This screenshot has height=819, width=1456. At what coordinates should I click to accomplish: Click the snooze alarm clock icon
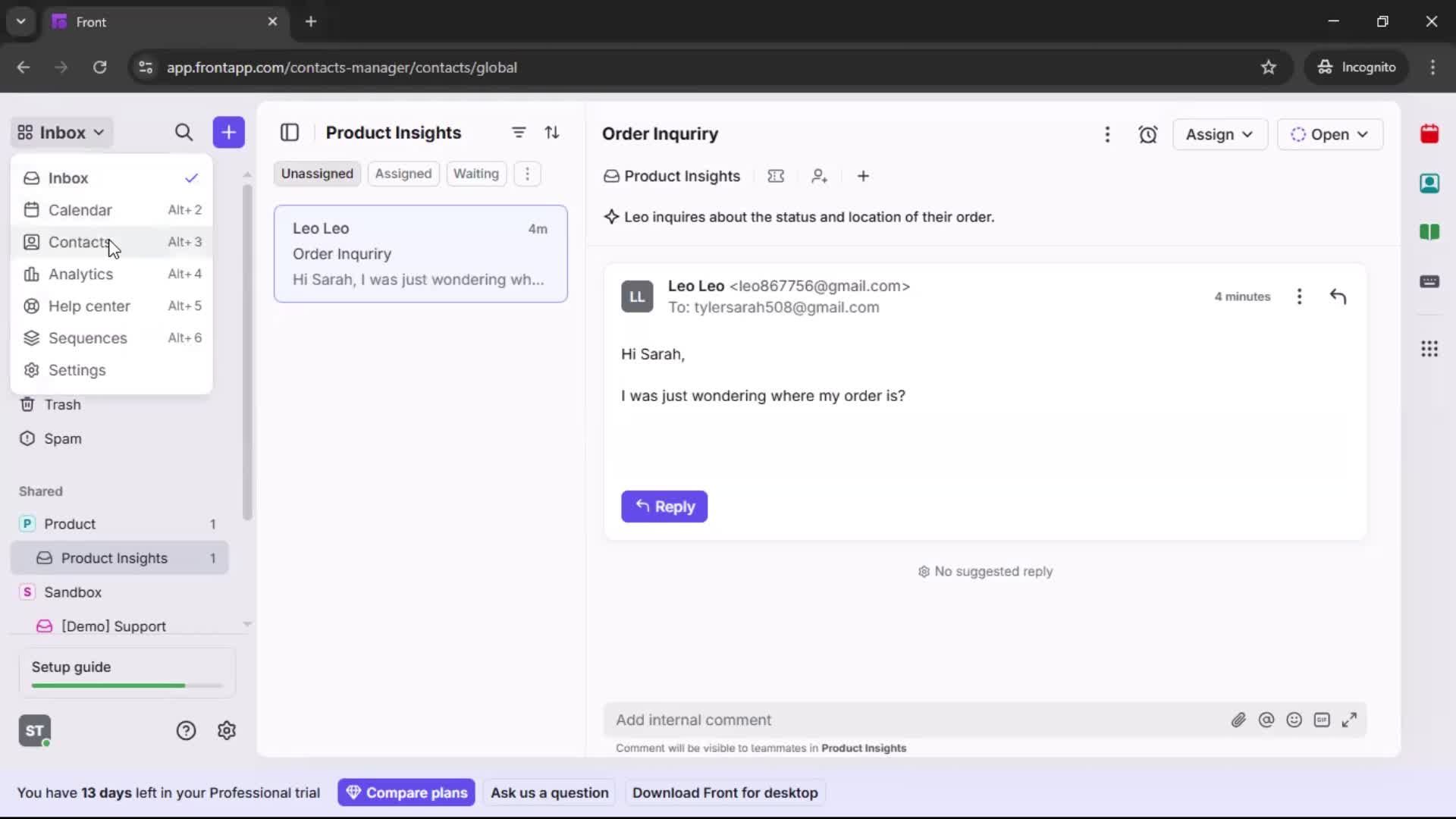click(1147, 134)
